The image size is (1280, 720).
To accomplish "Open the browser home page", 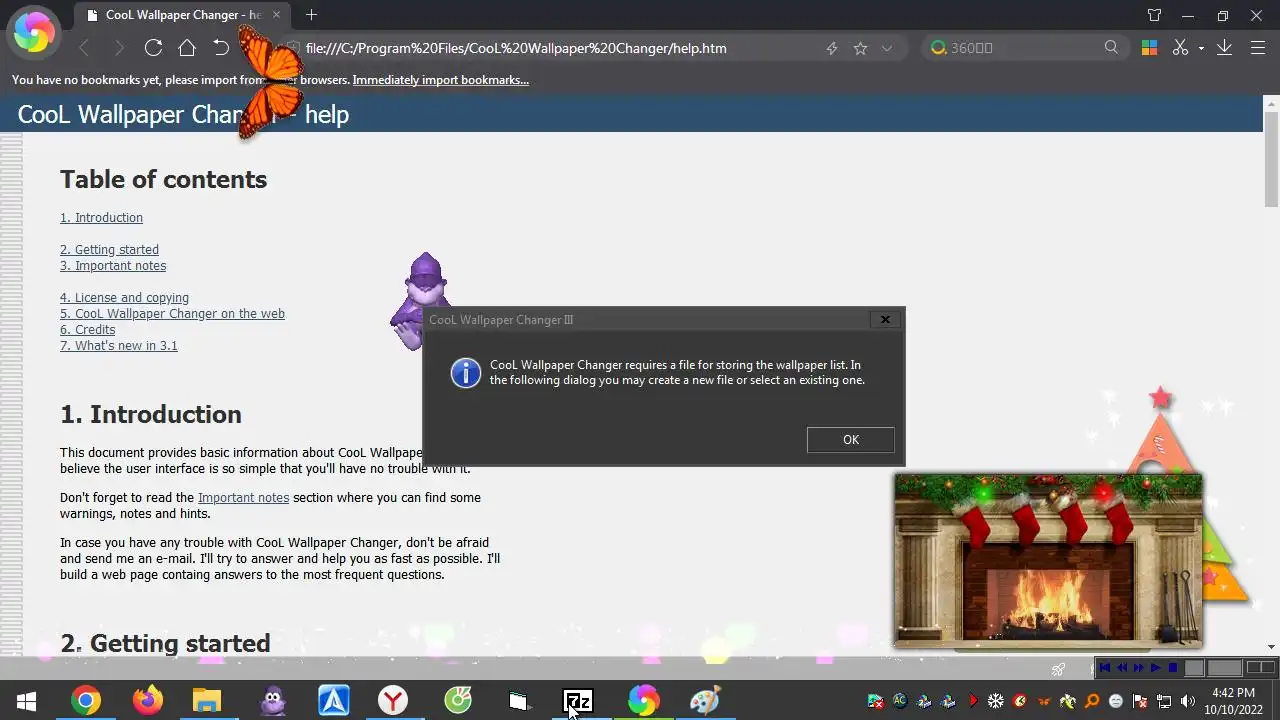I will coord(187,48).
